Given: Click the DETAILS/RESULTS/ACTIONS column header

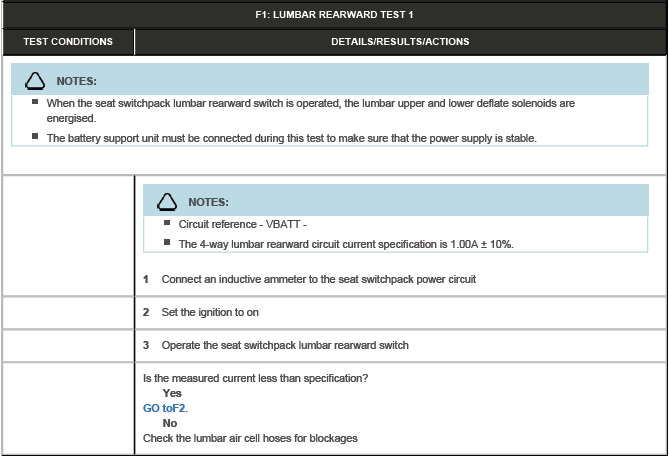Looking at the screenshot, I should click(x=400, y=42).
